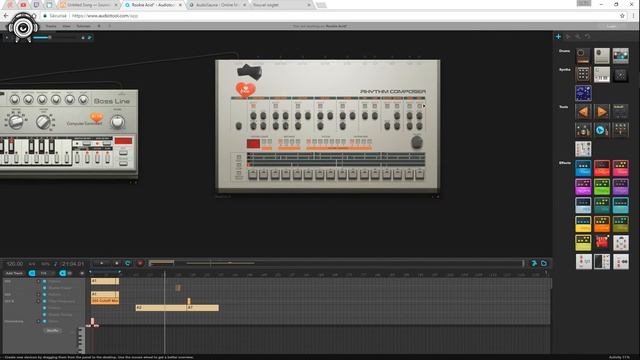
Task: Switch to the Rookie Acid Audiotool tab
Action: pos(153,5)
